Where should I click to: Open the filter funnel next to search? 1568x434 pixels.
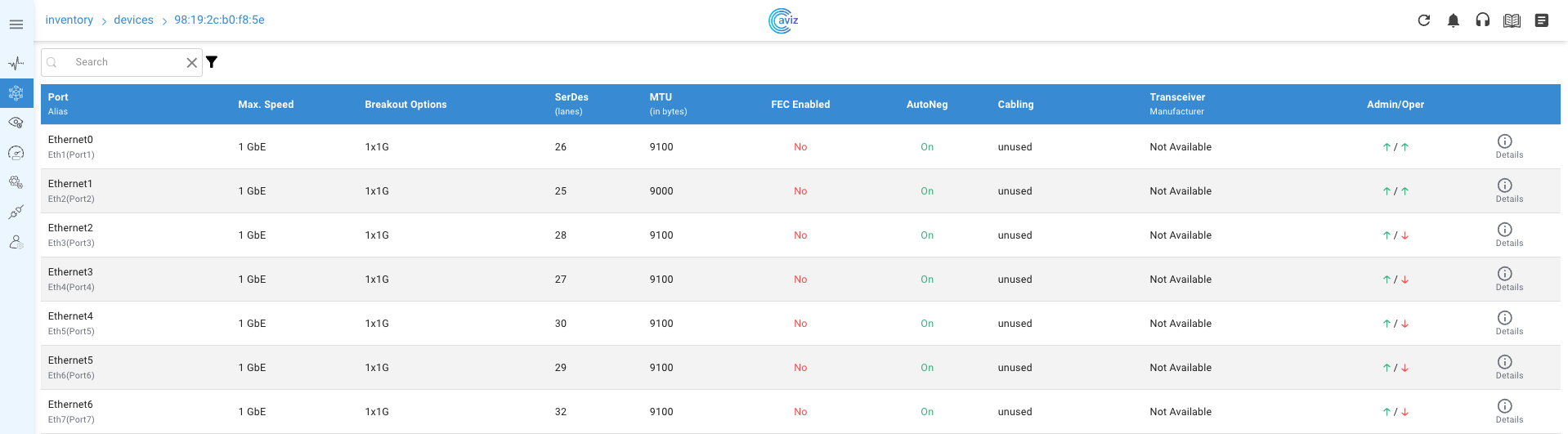[x=212, y=62]
